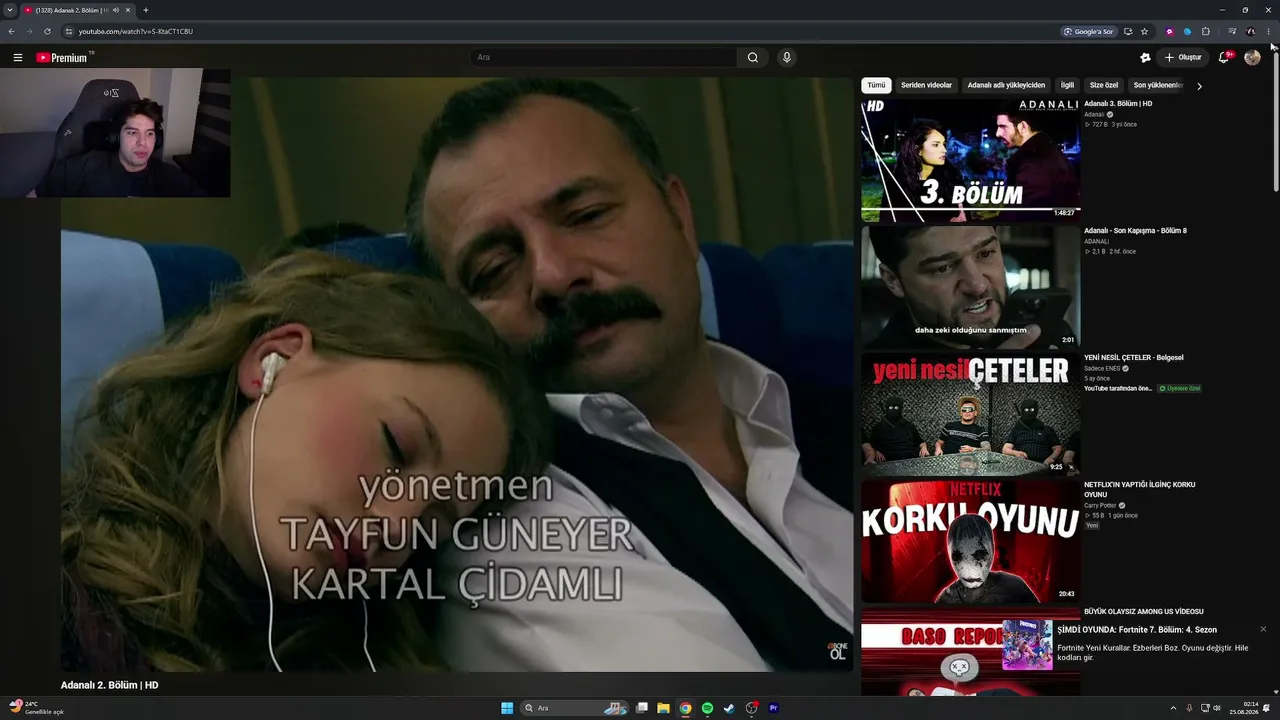Close the Adanalı 2. Bölüm tab
This screenshot has height=720, width=1280.
[128, 10]
